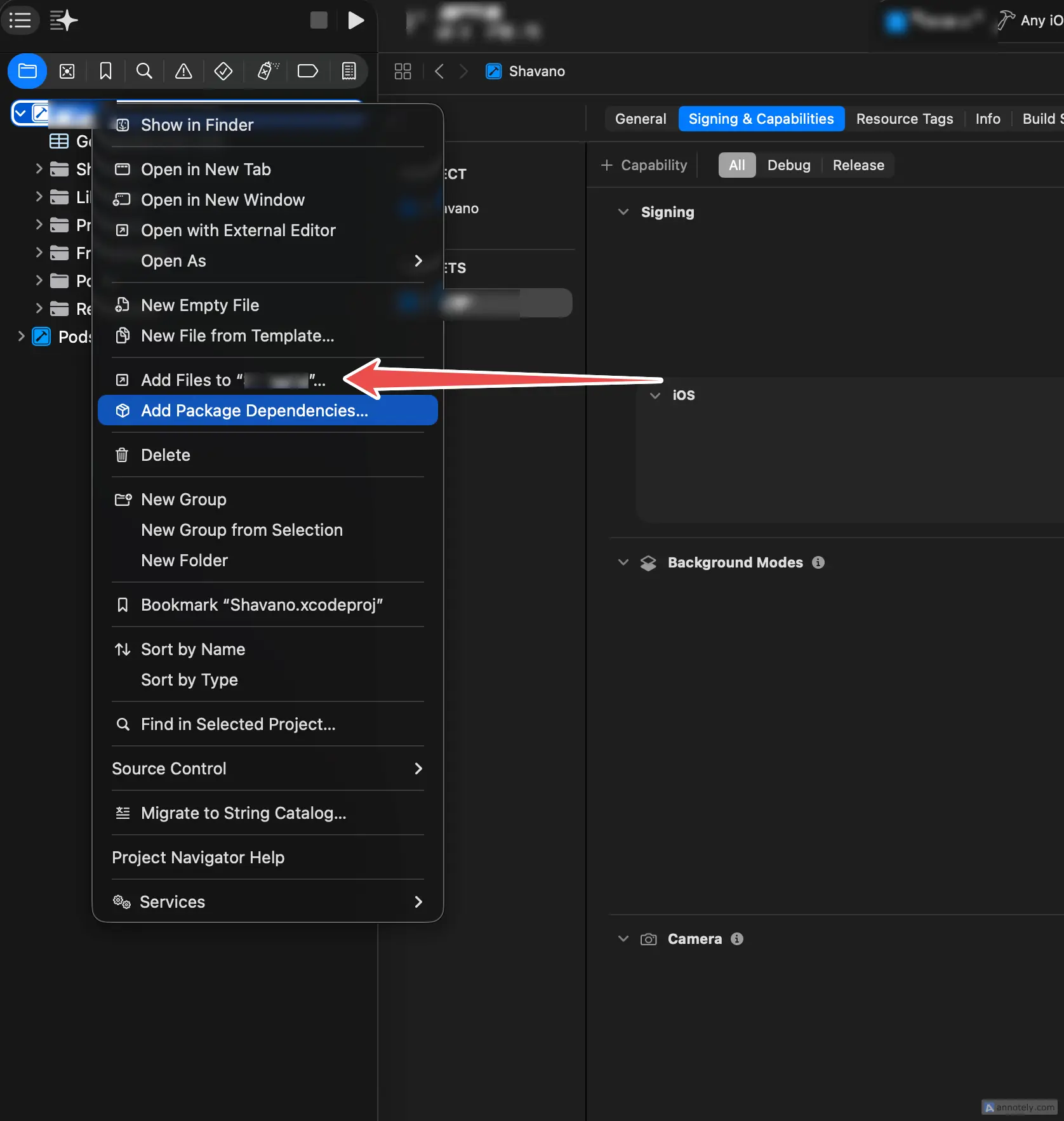Open the Test navigator checkmark diamond
Viewport: 1064px width, 1121px height.
(x=223, y=71)
